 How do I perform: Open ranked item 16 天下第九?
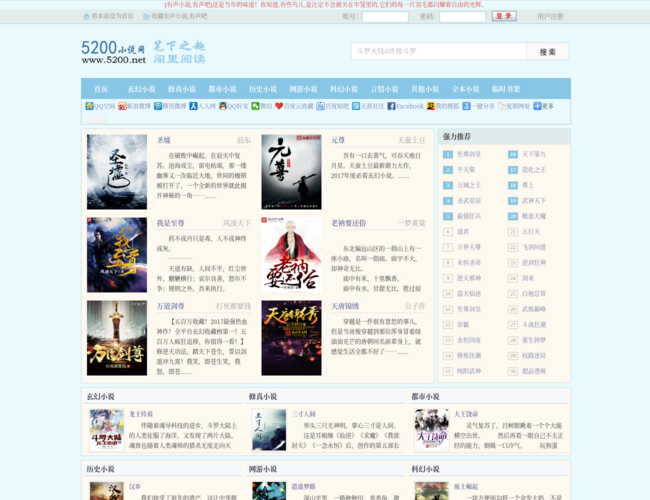point(534,154)
